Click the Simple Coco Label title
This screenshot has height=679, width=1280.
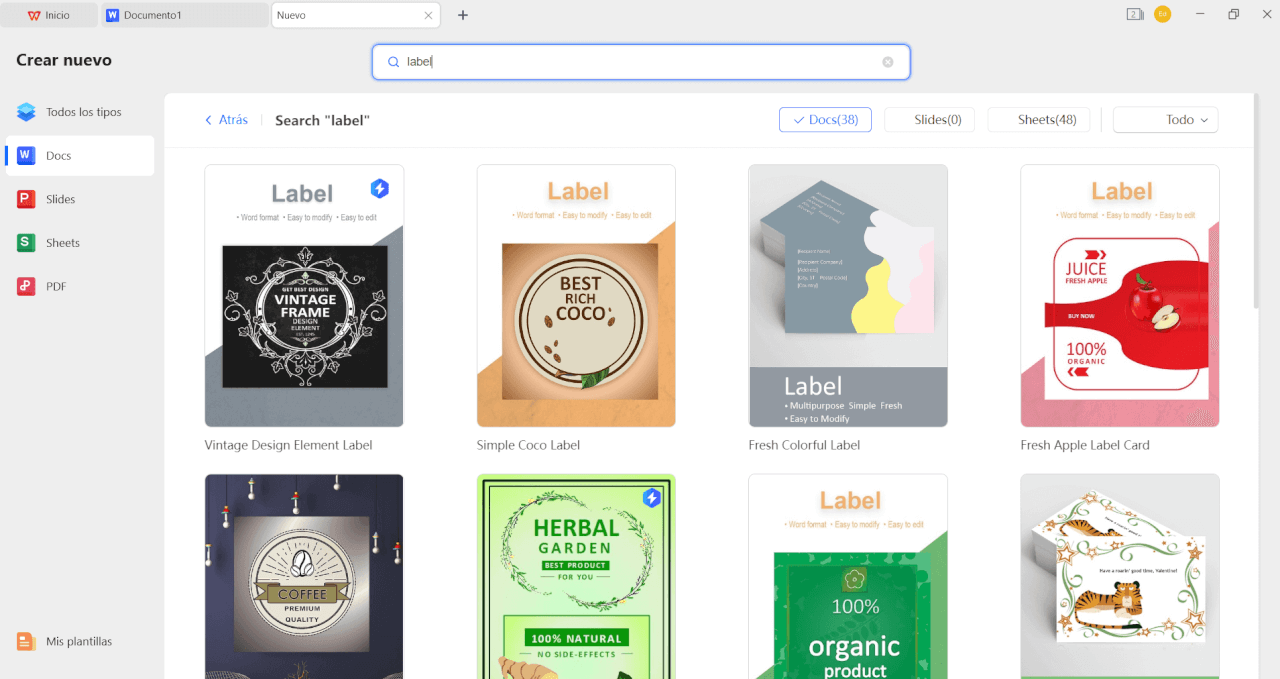pyautogui.click(x=528, y=445)
